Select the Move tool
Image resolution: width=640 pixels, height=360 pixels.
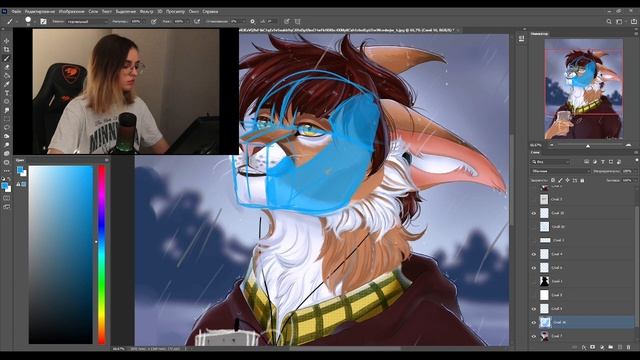(7, 41)
